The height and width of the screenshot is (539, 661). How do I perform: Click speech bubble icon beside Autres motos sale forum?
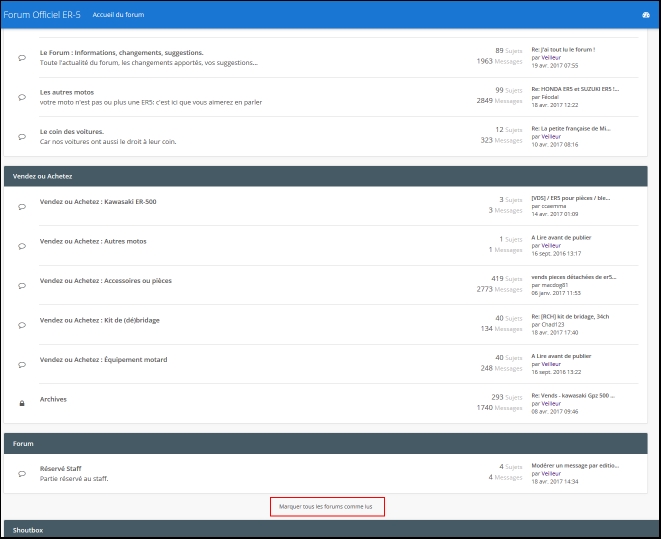22,247
